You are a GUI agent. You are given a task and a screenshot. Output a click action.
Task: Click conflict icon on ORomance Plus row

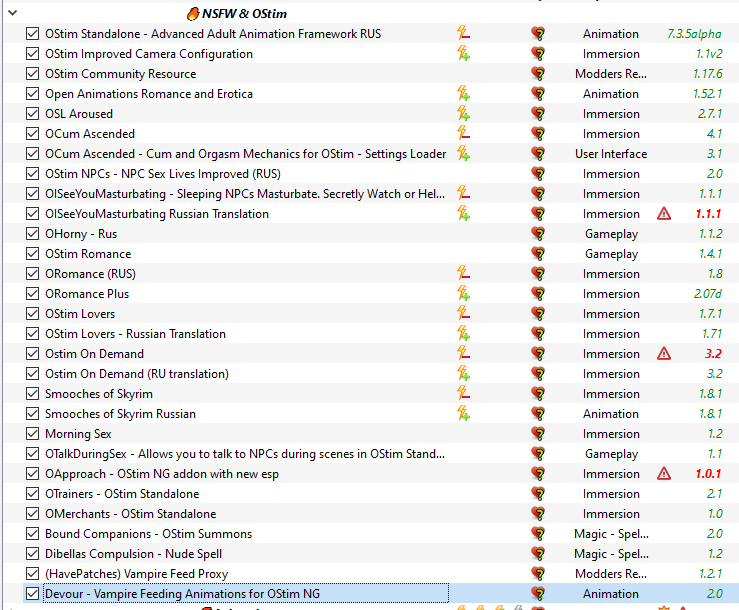pos(463,293)
